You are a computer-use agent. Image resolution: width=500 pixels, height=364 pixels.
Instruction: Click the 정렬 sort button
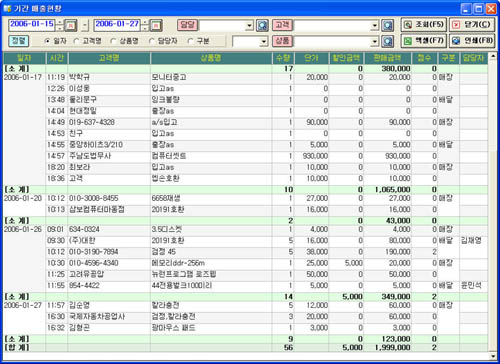tap(19, 41)
